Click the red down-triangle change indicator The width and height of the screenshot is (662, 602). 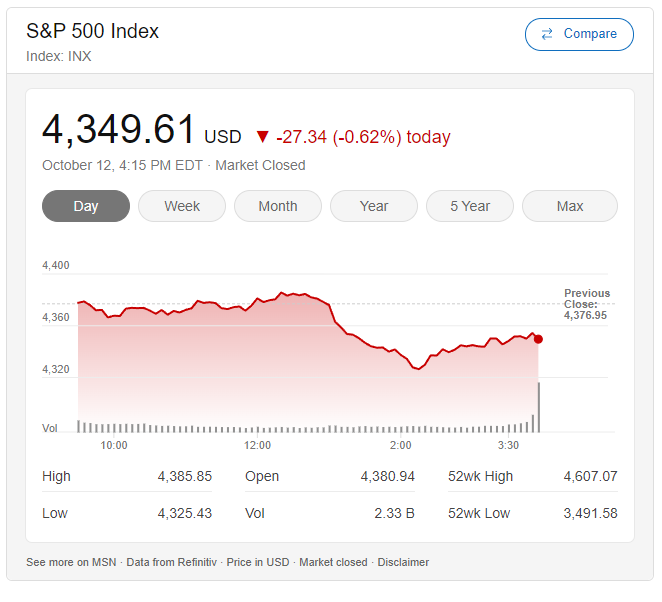pyautogui.click(x=263, y=137)
